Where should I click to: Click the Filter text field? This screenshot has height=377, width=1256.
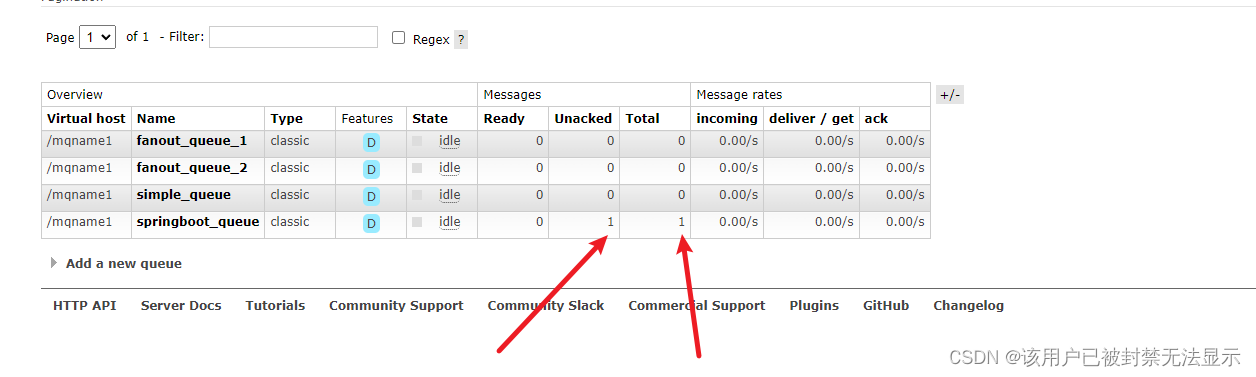(293, 37)
